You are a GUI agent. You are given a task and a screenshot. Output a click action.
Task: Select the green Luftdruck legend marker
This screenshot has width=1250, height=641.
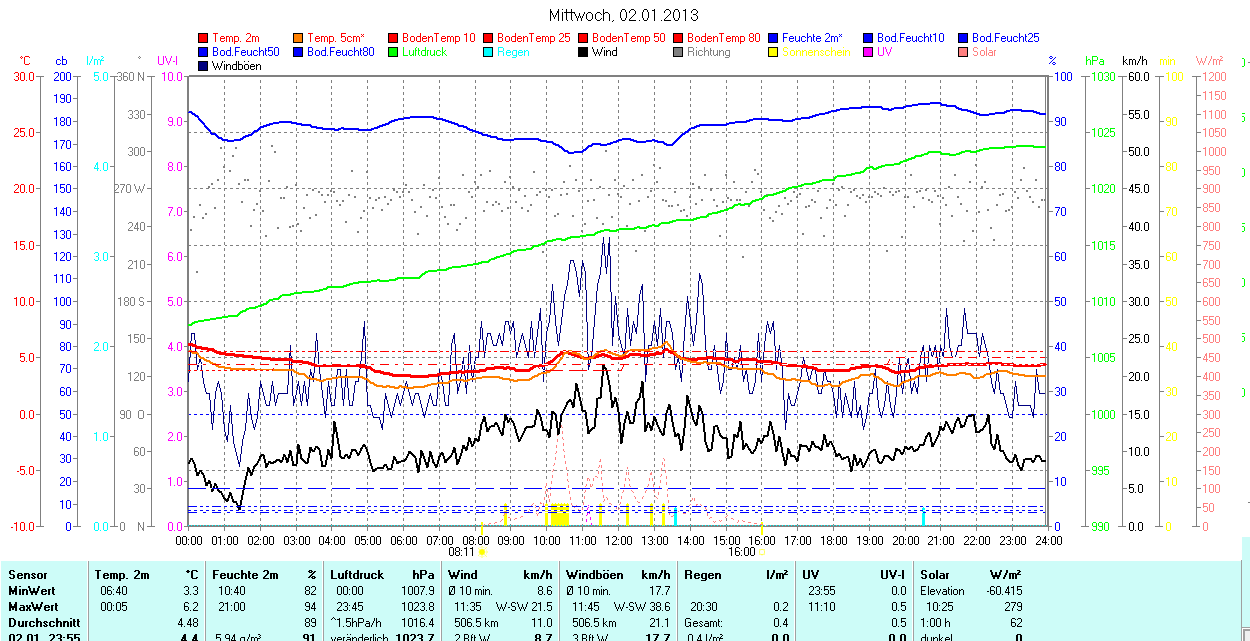click(394, 52)
